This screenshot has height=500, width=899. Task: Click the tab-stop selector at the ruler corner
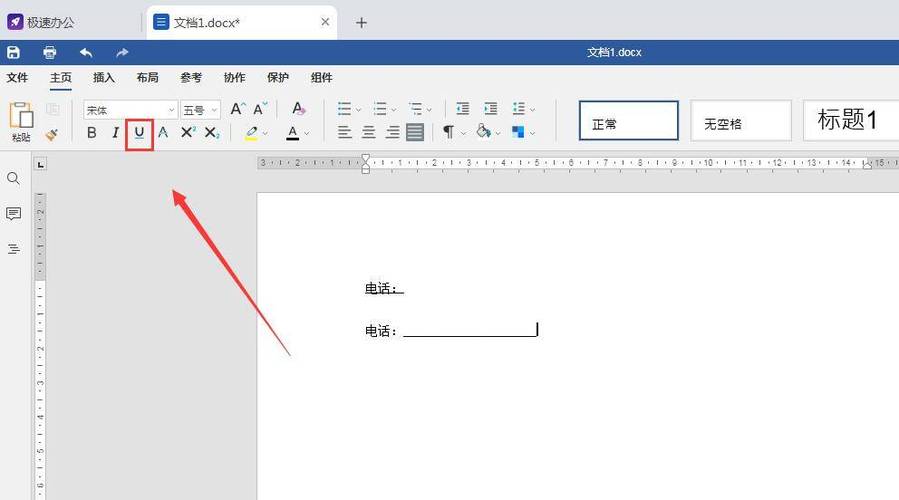pos(40,165)
